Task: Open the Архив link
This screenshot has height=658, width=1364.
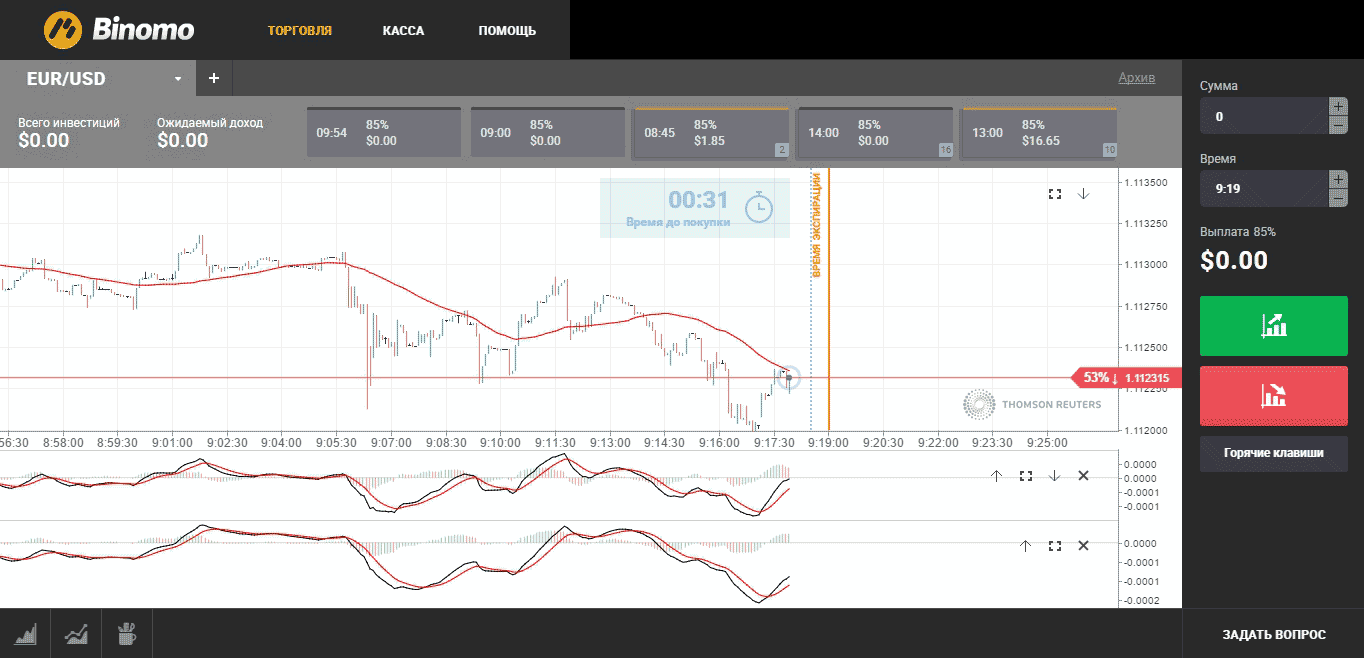Action: pyautogui.click(x=1136, y=78)
